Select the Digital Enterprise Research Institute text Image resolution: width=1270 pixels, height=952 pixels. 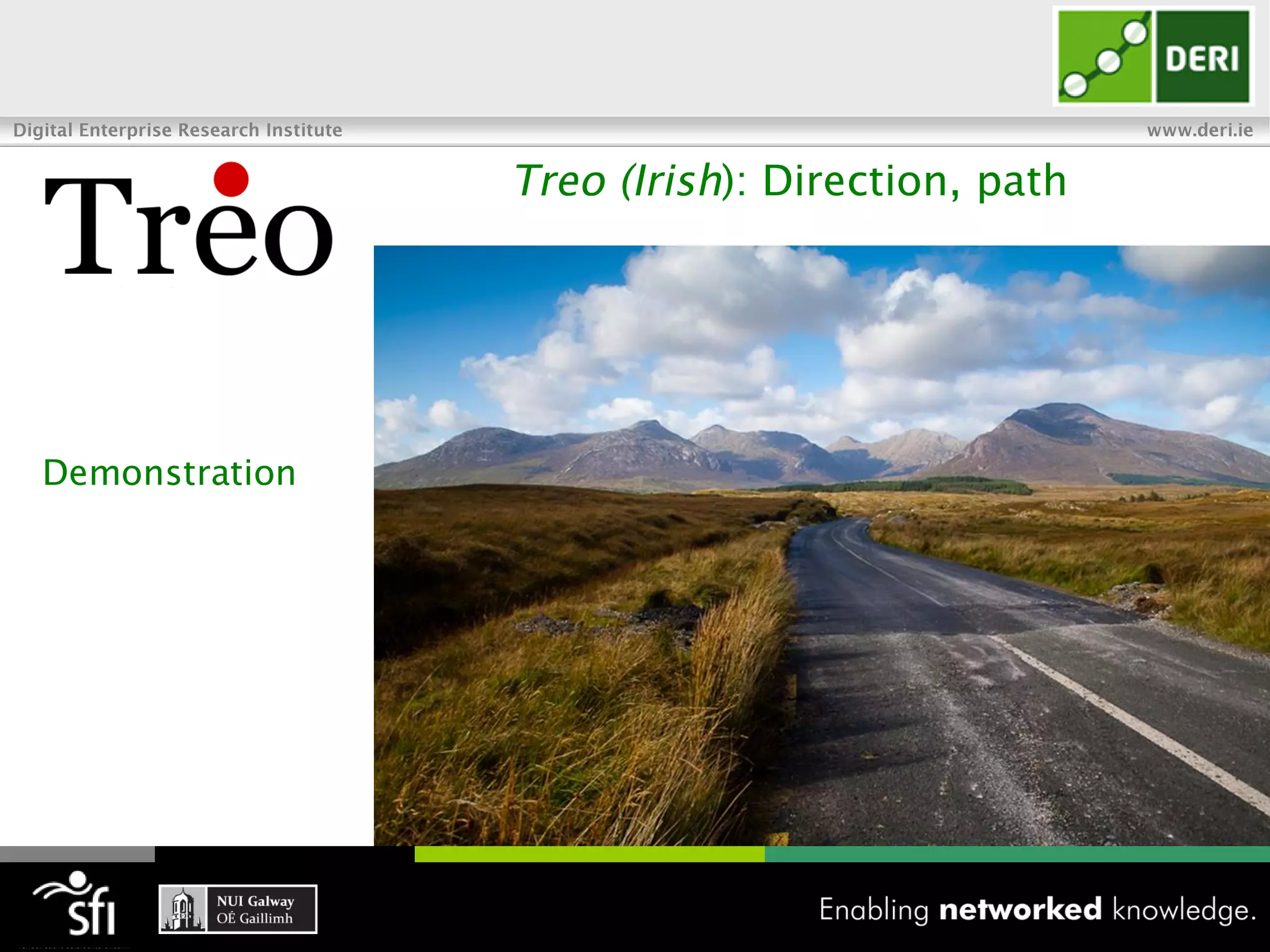[178, 130]
